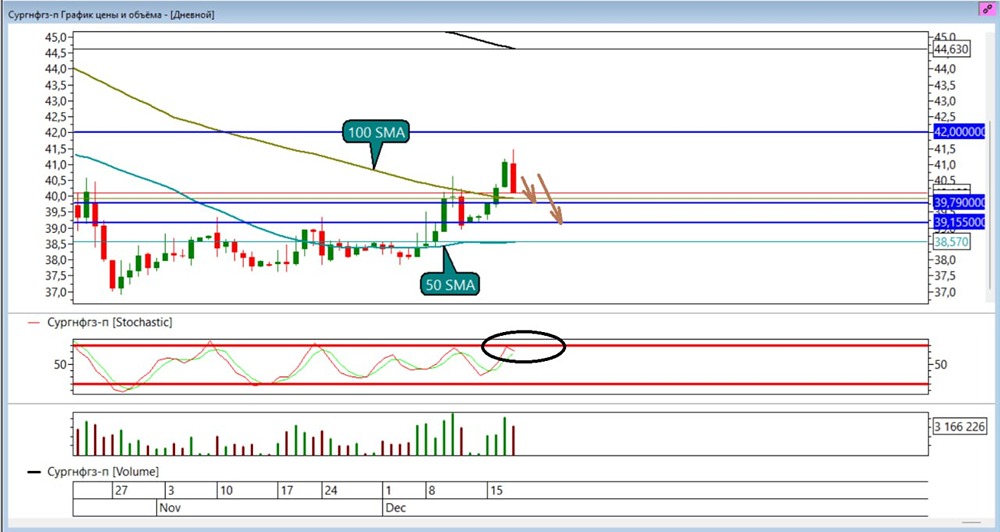
Task: Click date '24' on the time axis
Action: (x=330, y=491)
